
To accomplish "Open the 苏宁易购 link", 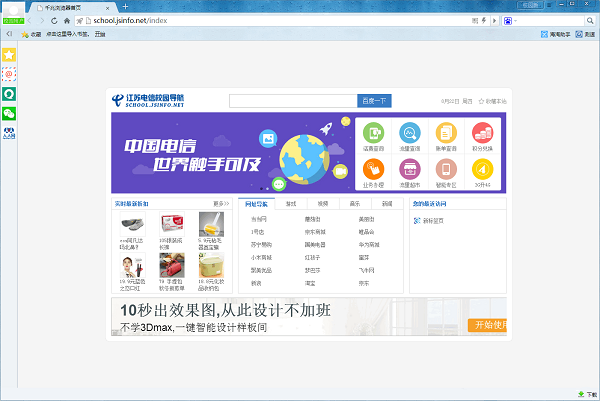I will coord(261,245).
